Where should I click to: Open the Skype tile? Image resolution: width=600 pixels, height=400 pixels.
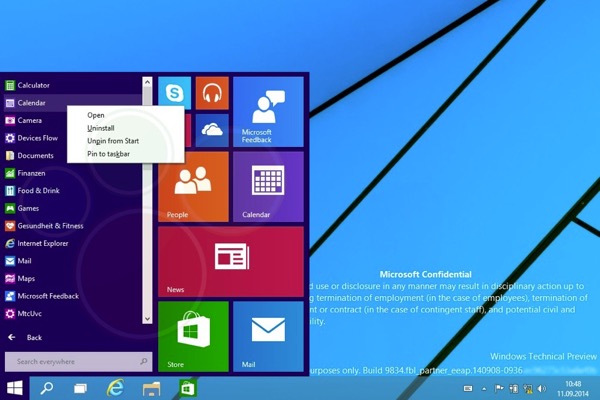(x=174, y=93)
